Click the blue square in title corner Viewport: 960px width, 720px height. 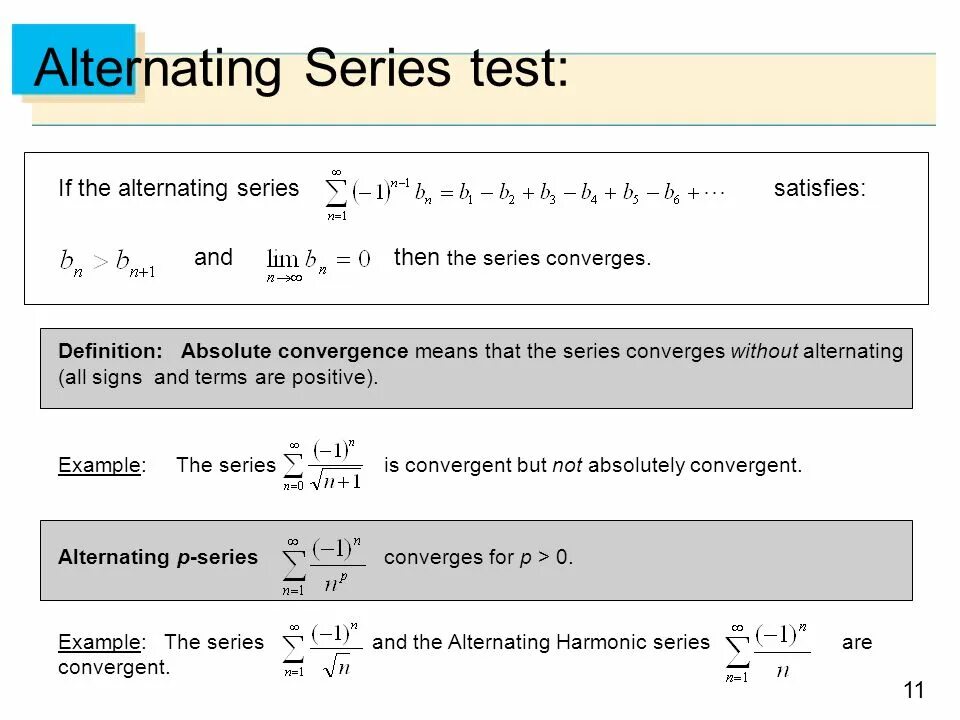pos(73,59)
